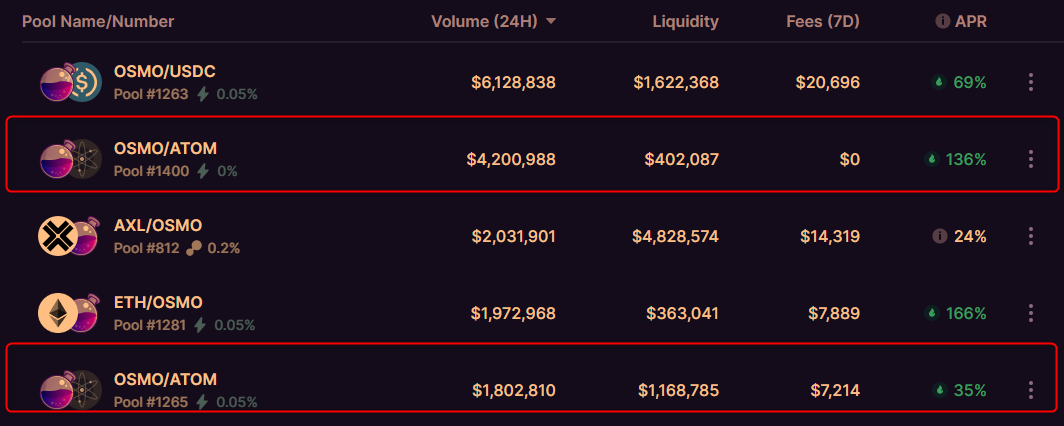
Task: Click the lightning bolt icon next to Pool #1263
Action: pos(203,94)
